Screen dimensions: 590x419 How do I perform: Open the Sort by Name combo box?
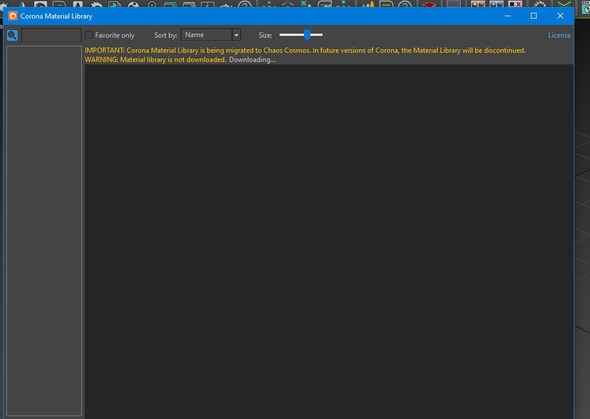pos(211,35)
